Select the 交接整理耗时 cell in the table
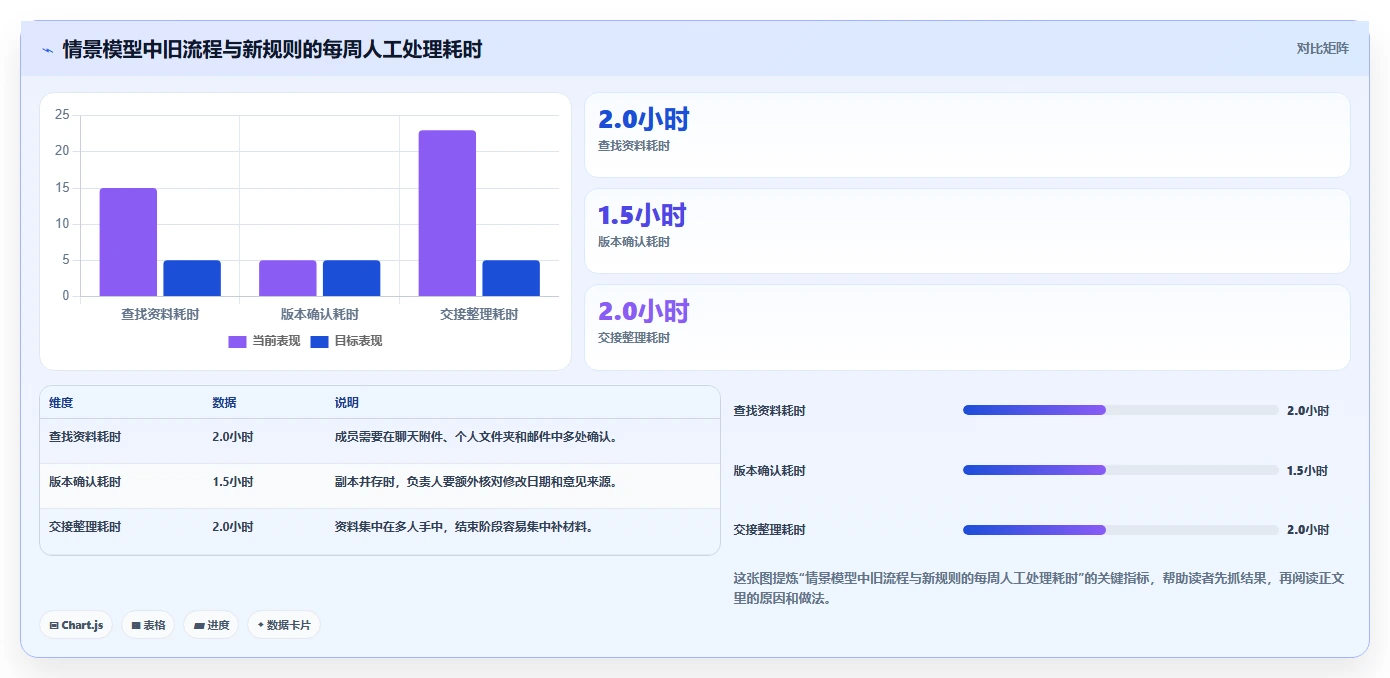Screen dimensions: 1390x678 tap(85, 527)
